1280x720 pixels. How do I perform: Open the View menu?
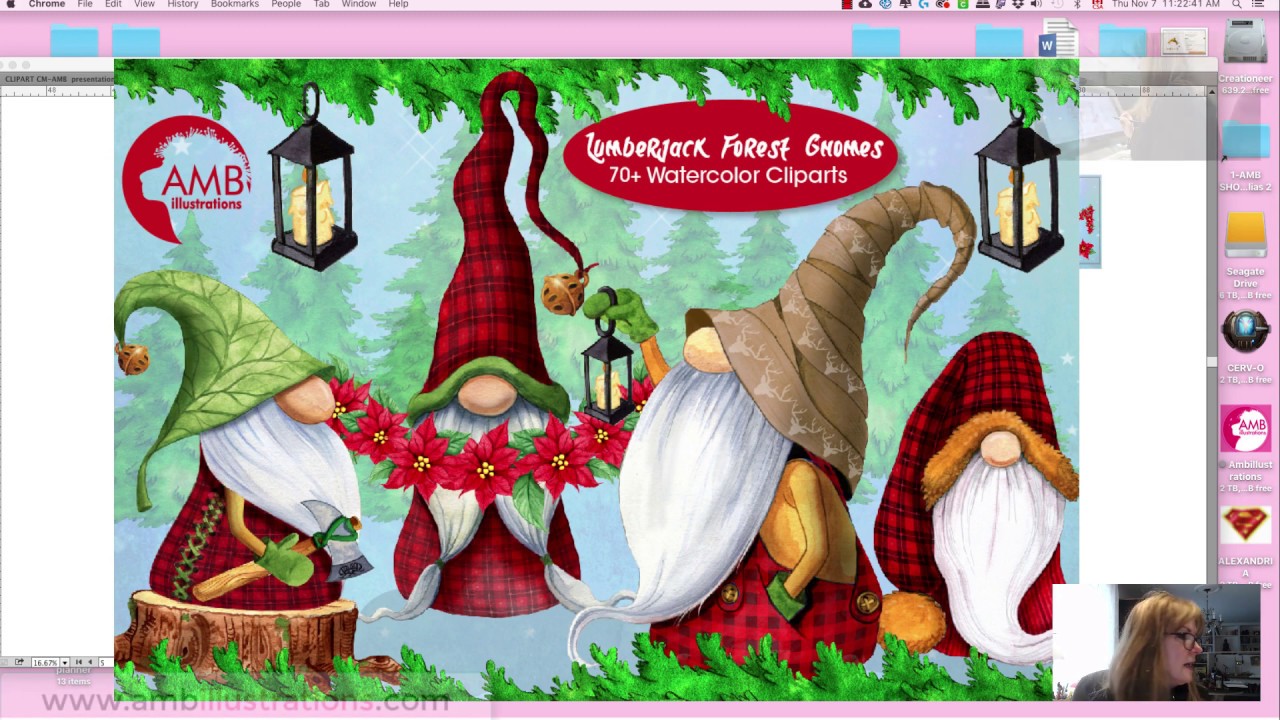coord(144,4)
